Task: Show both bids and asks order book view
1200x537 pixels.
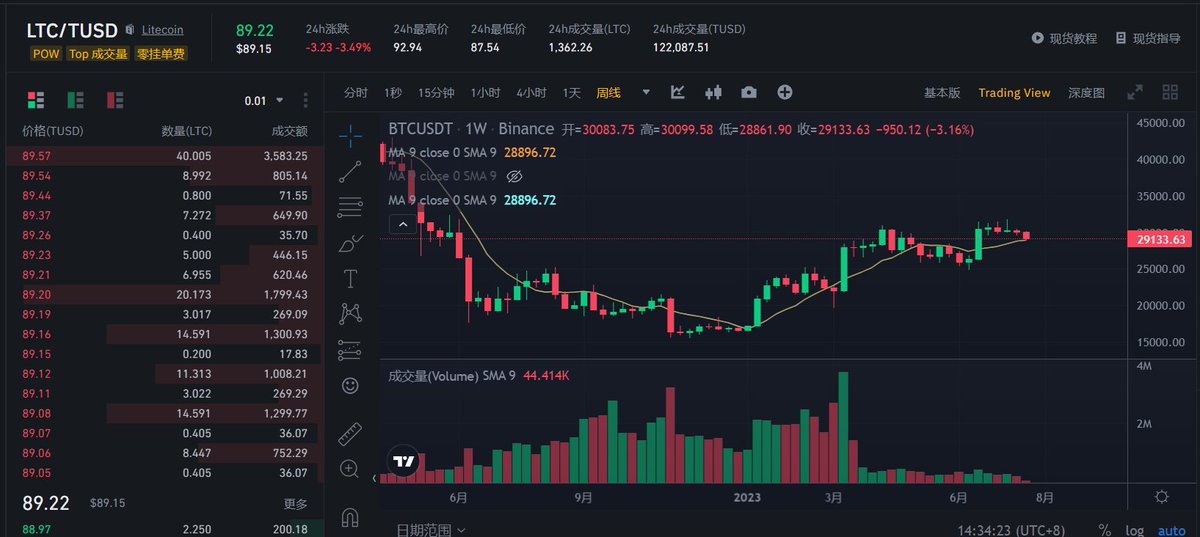Action: pos(36,100)
